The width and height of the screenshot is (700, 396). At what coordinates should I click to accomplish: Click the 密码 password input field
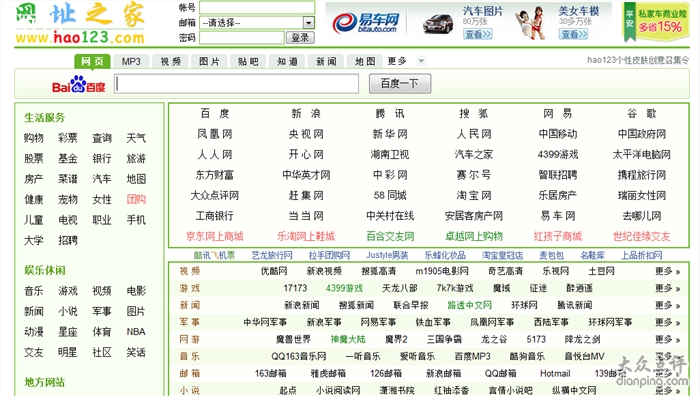pyautogui.click(x=242, y=38)
